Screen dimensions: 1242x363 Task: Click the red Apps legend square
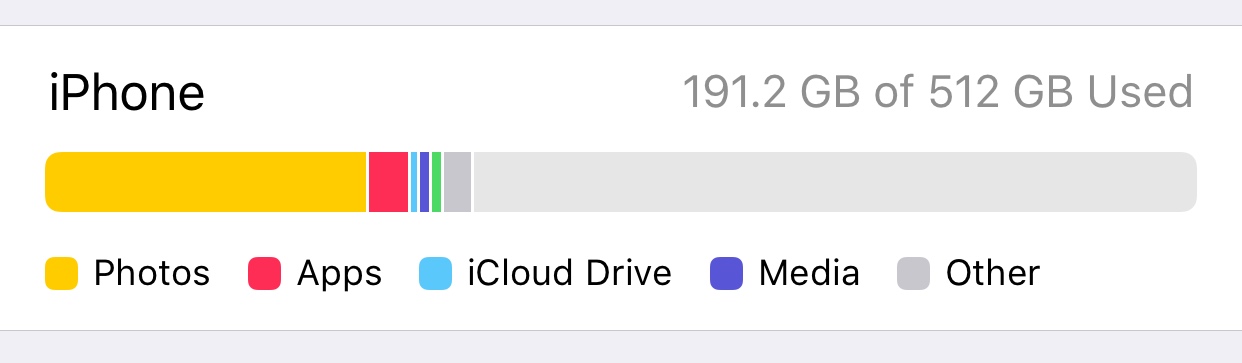point(265,274)
